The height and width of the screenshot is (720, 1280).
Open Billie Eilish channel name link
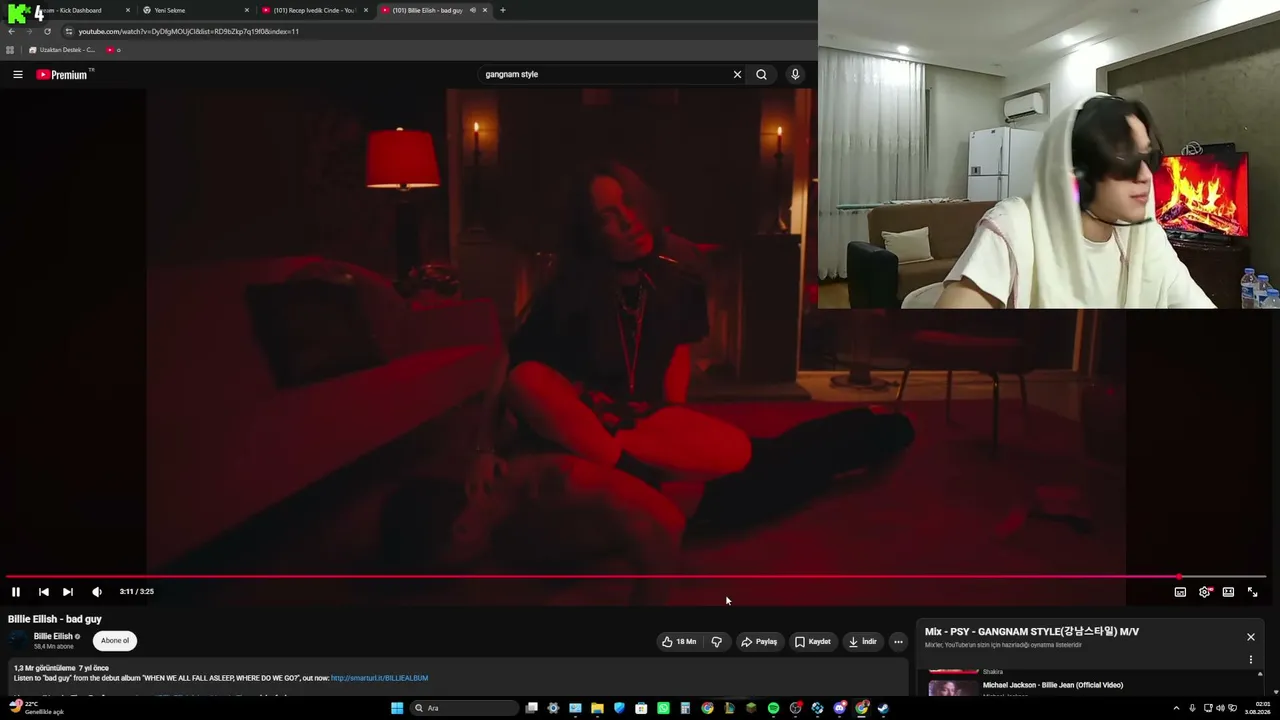(x=53, y=636)
